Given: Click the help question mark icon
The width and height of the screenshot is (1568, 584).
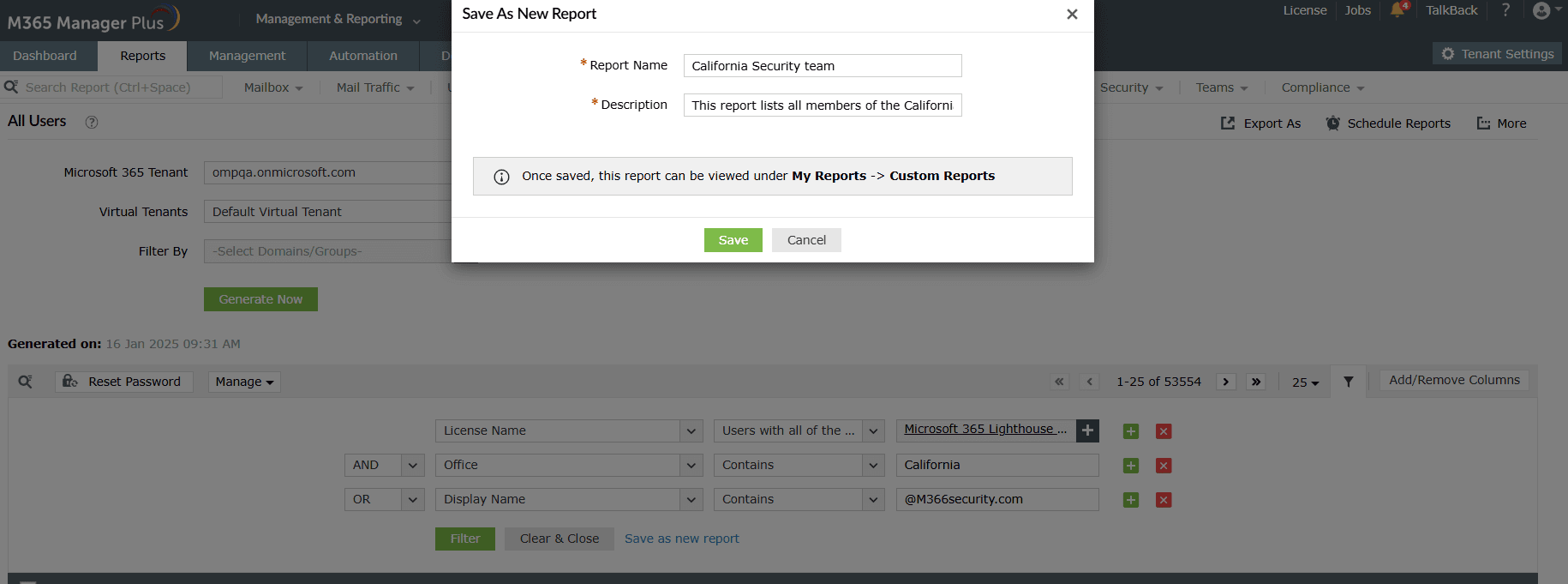Looking at the screenshot, I should coord(1505,10).
